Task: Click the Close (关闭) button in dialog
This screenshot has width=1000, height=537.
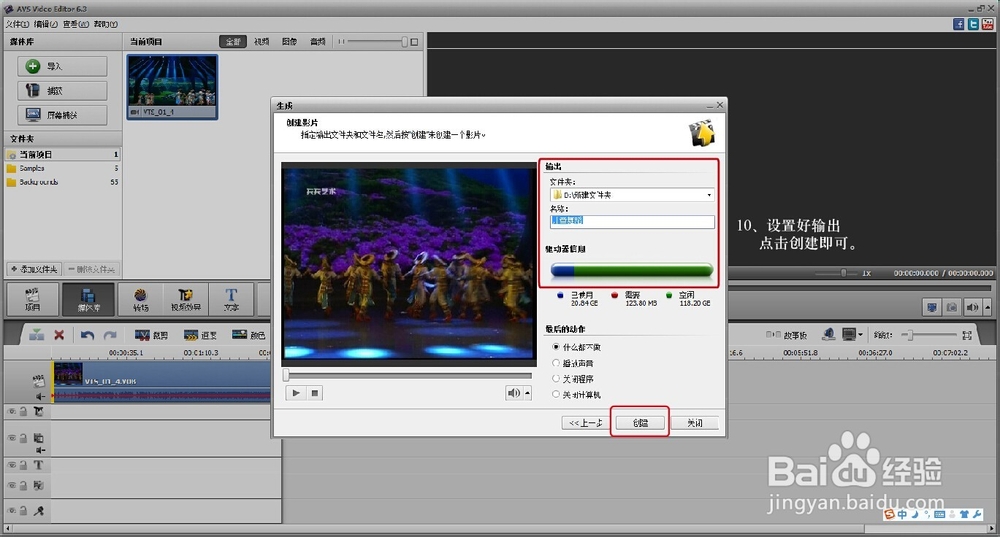Action: [x=695, y=423]
